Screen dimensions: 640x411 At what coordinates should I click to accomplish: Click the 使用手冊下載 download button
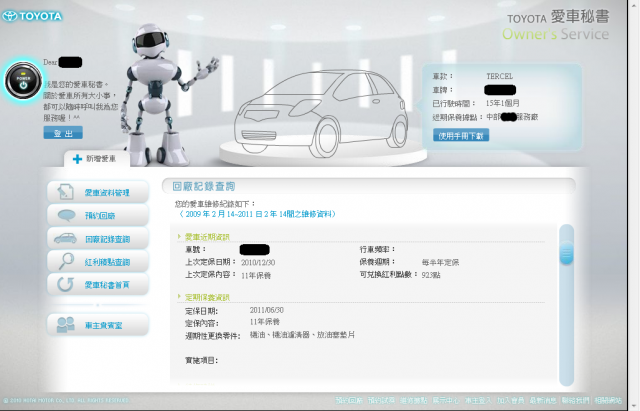tap(461, 135)
